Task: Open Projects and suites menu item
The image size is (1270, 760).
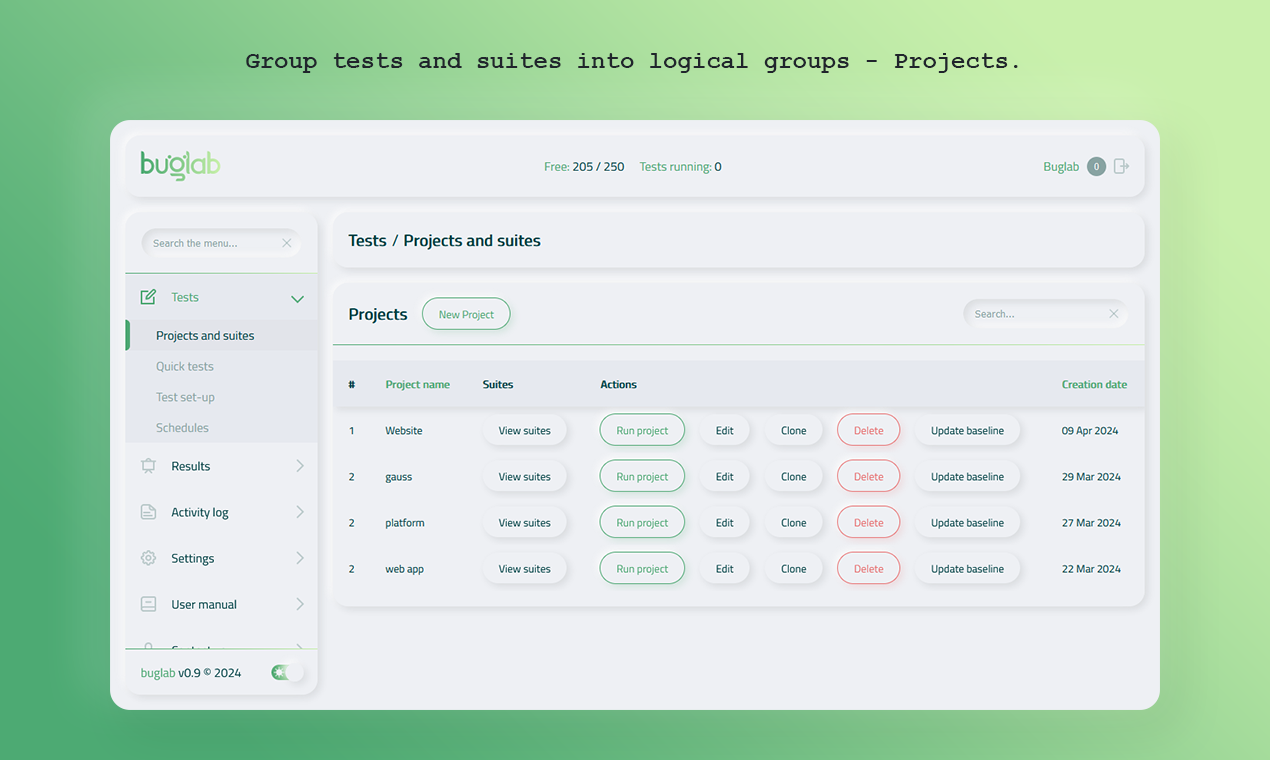Action: [221, 335]
